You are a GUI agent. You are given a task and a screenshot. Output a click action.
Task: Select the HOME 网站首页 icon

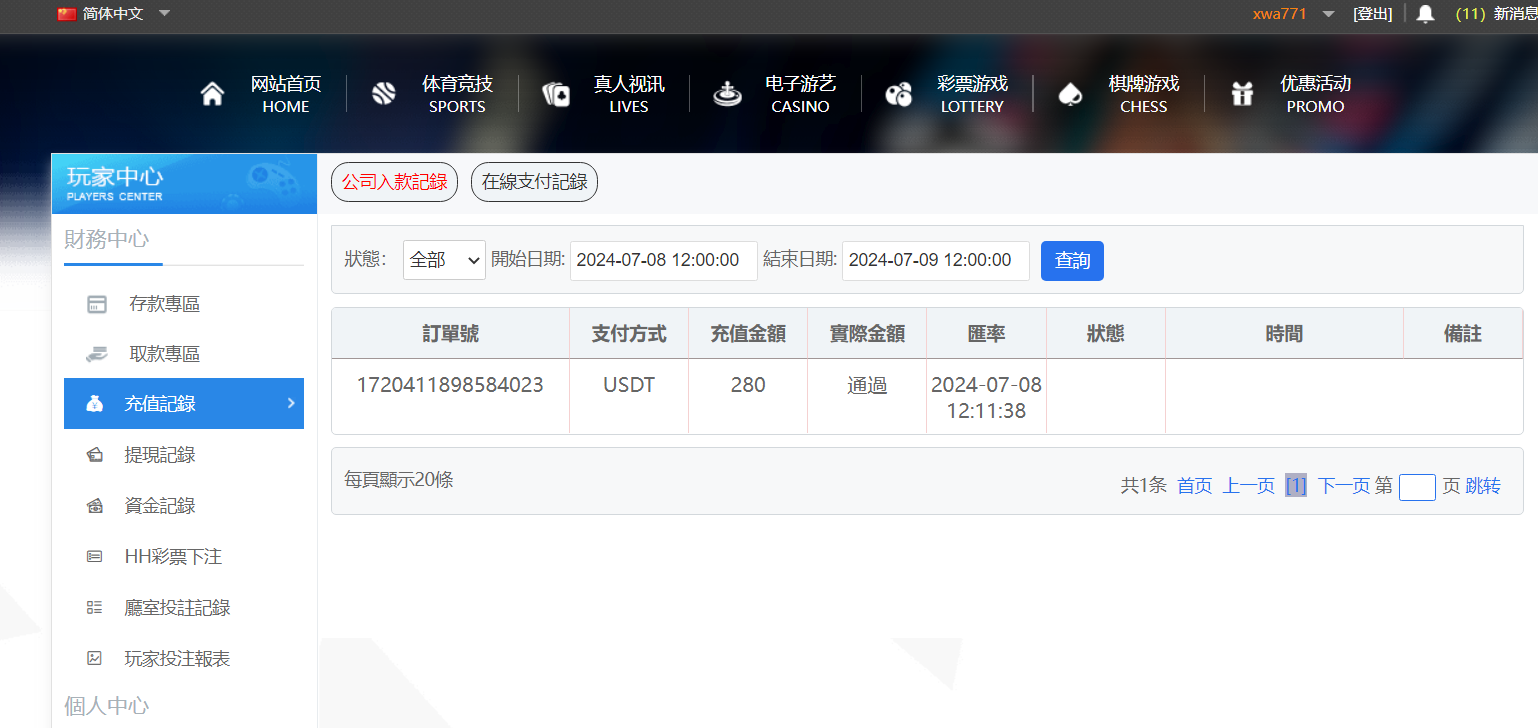point(212,93)
